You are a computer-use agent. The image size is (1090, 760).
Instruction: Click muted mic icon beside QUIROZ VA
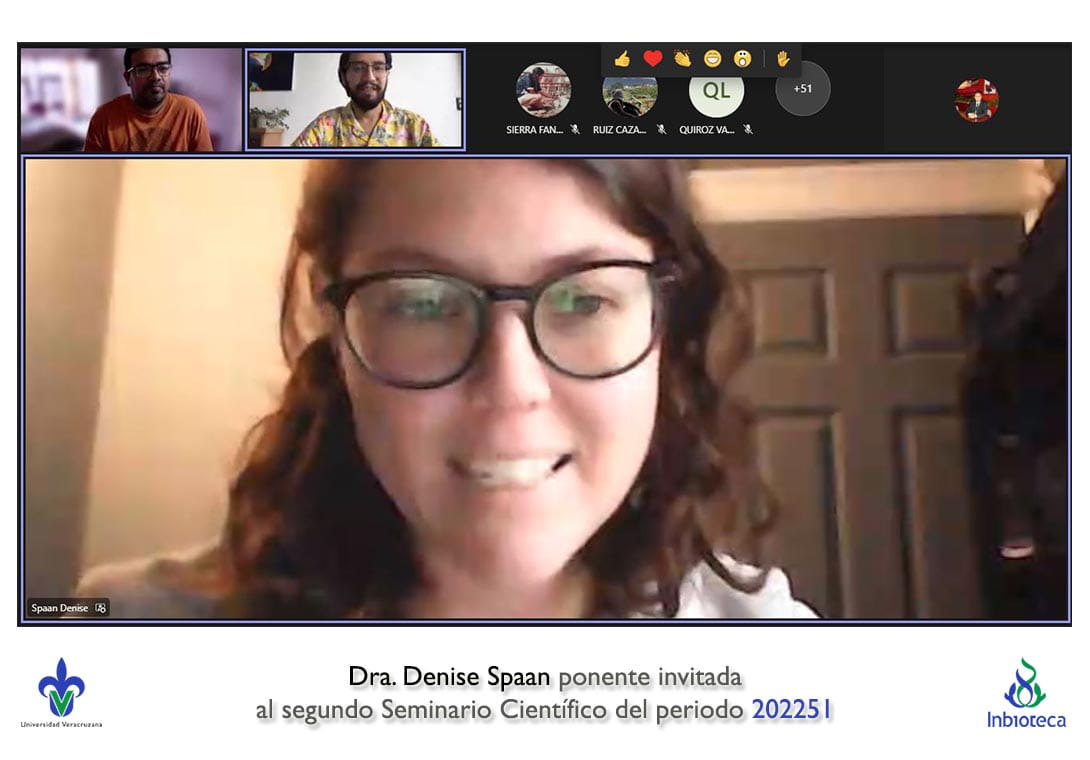coord(748,129)
